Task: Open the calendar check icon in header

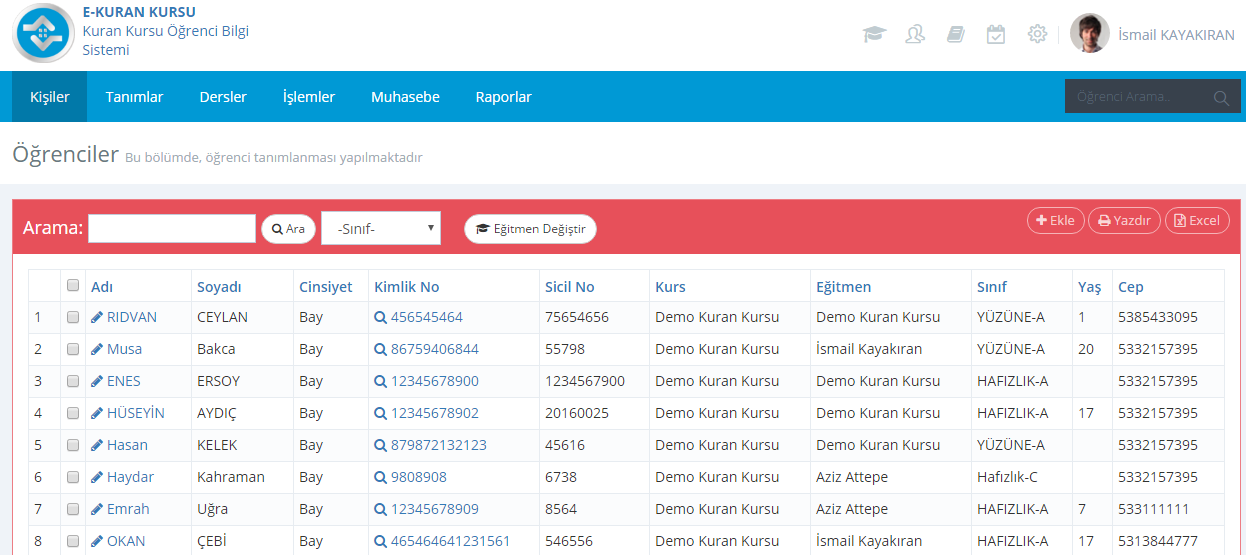Action: coord(996,34)
